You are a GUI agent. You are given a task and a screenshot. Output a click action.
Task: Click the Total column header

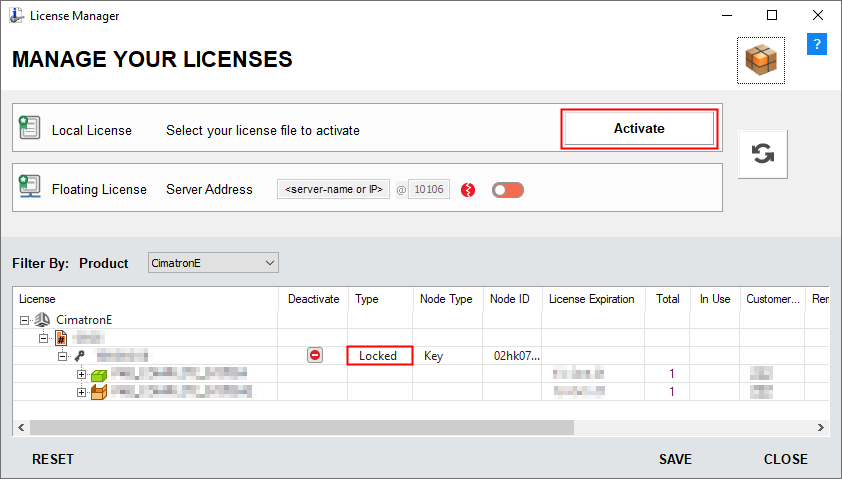[667, 299]
